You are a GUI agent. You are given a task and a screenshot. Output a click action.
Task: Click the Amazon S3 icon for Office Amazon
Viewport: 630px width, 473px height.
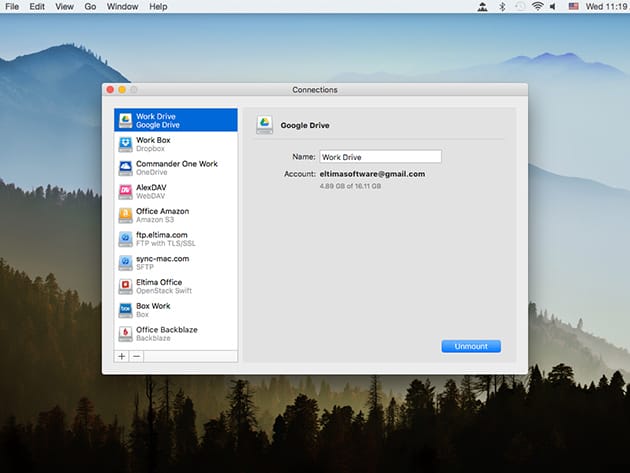click(125, 215)
